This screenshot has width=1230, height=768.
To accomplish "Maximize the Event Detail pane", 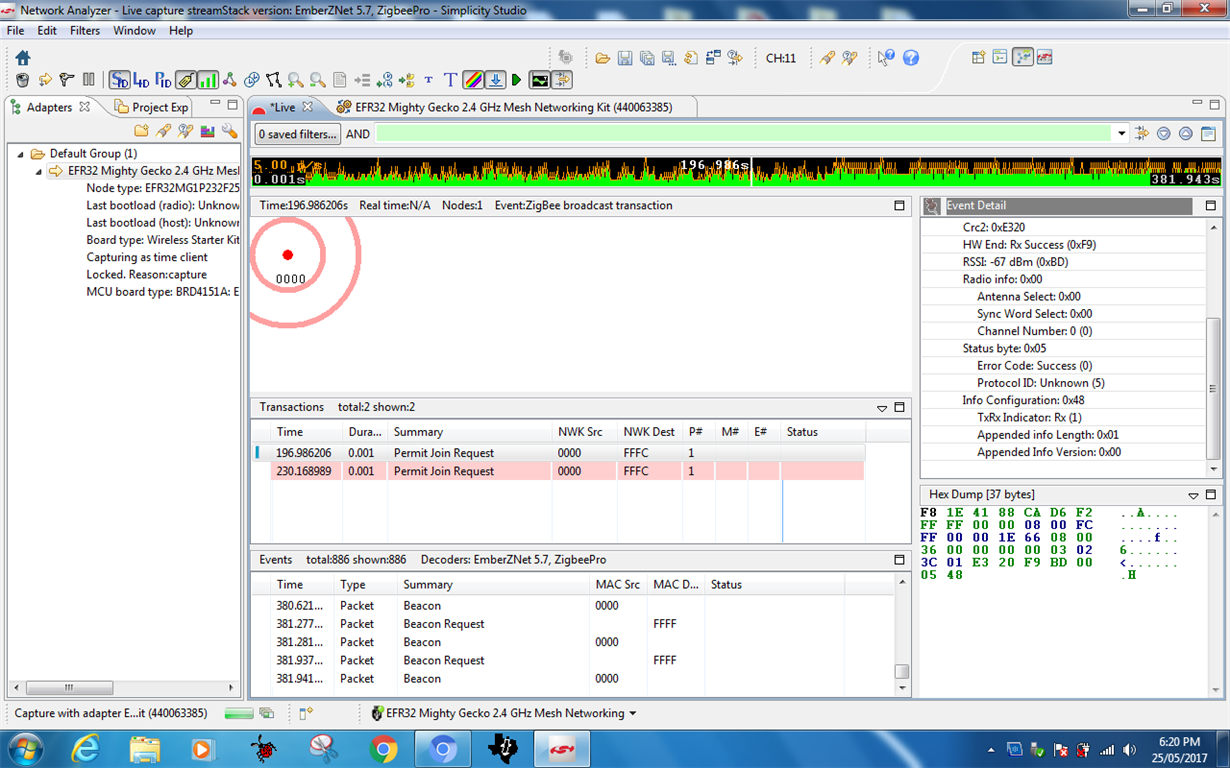I will pos(1211,206).
